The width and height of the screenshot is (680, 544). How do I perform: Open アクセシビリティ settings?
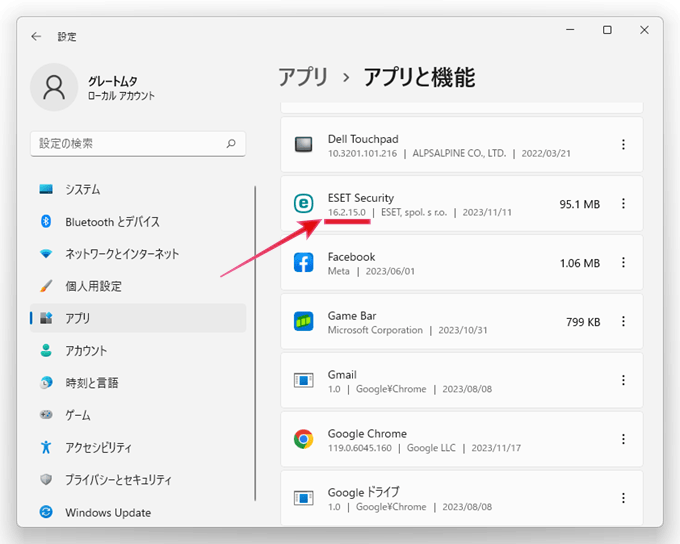pos(138,447)
